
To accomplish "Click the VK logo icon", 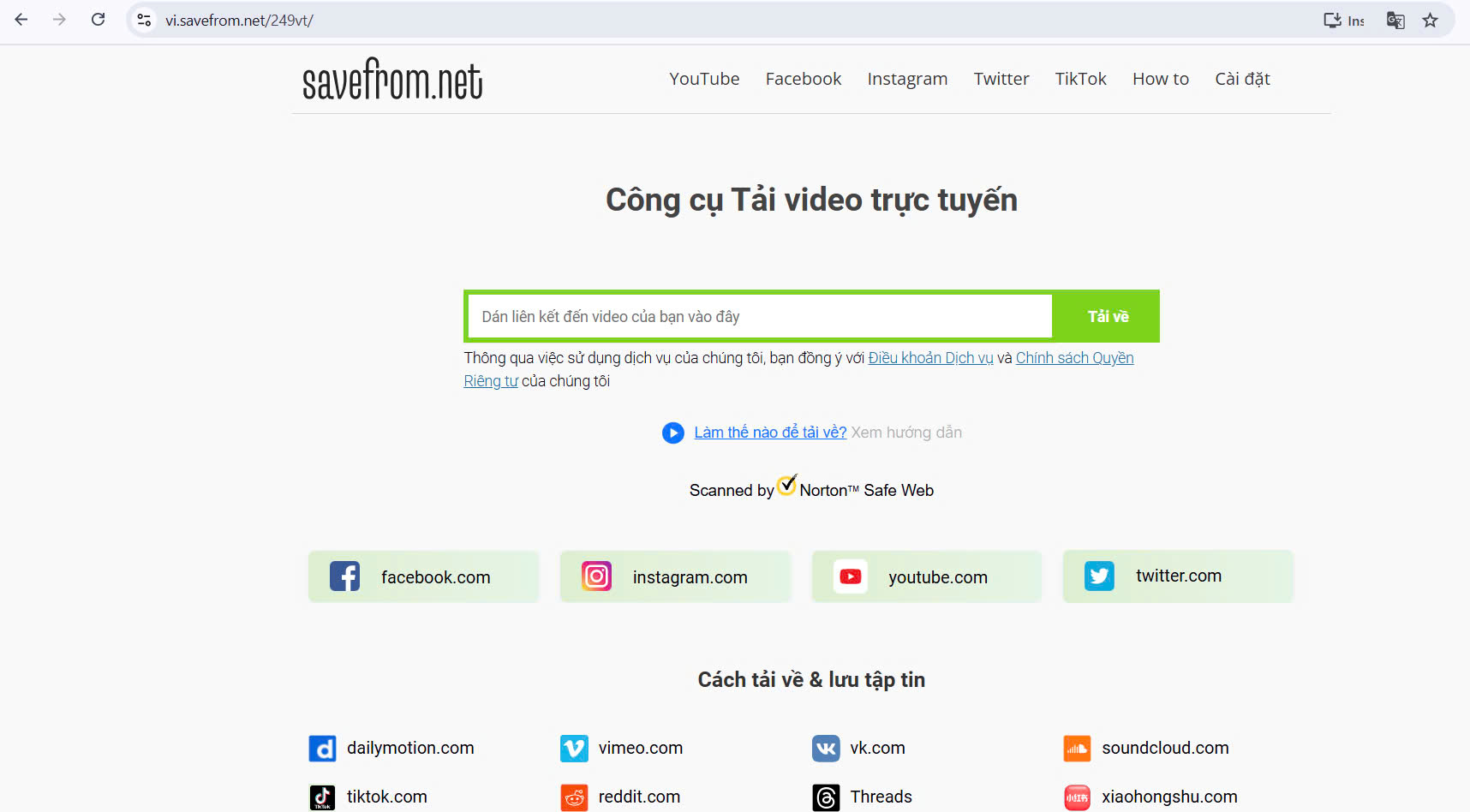I will coord(826,749).
